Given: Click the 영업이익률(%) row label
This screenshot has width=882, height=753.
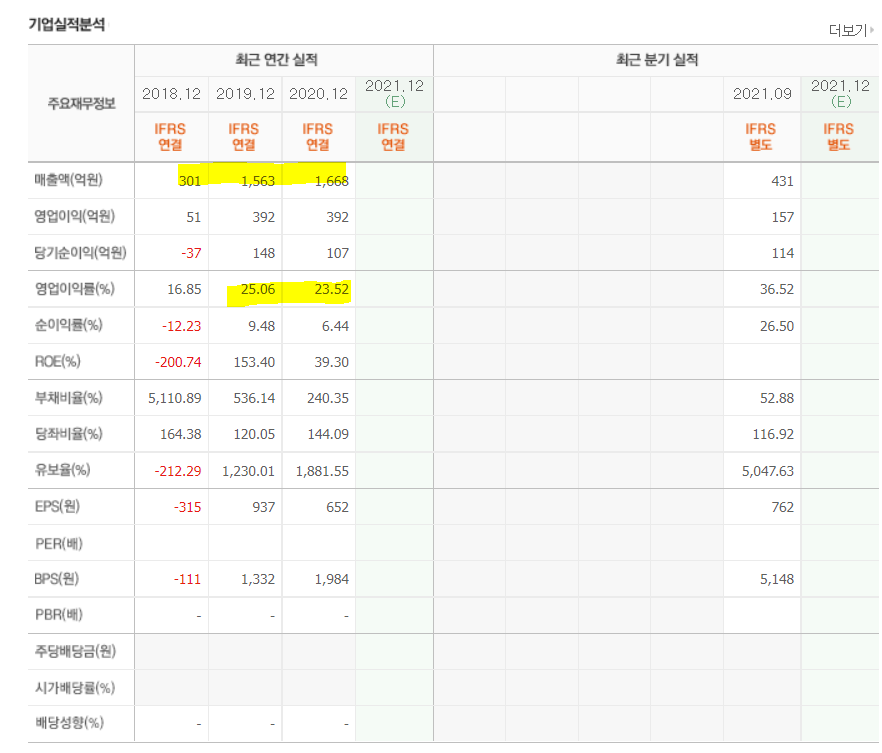Looking at the screenshot, I should point(75,289).
